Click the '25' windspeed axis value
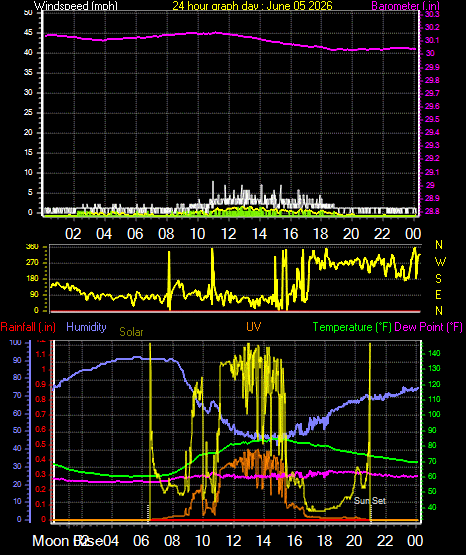 [28, 113]
